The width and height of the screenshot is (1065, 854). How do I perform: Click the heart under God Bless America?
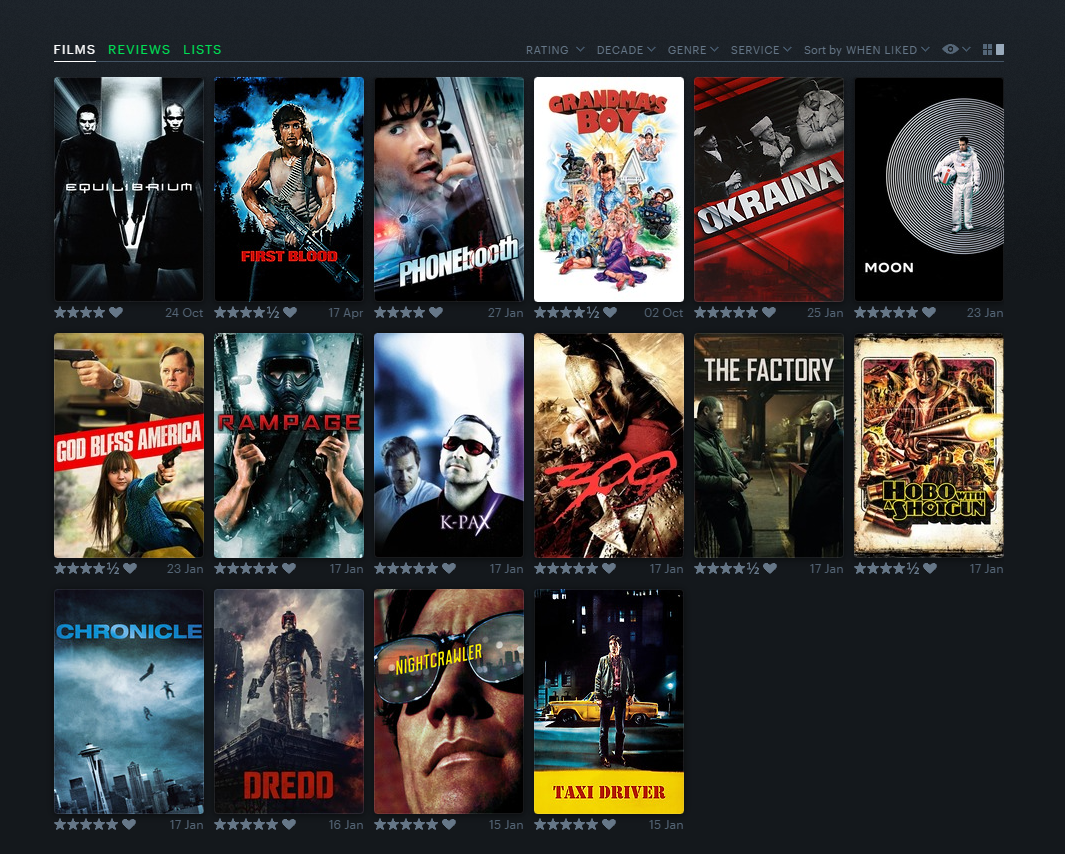[130, 569]
